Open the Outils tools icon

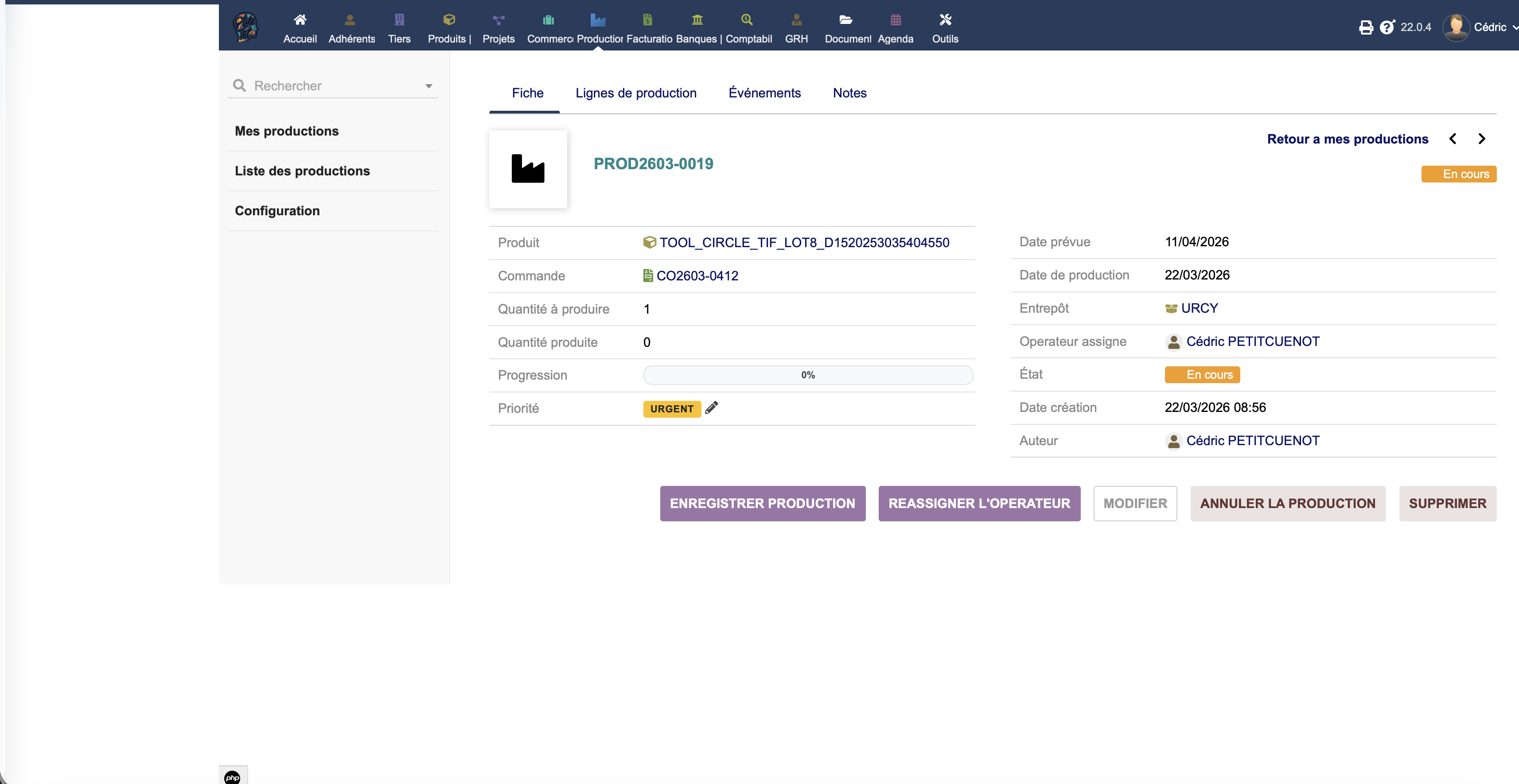[945, 20]
